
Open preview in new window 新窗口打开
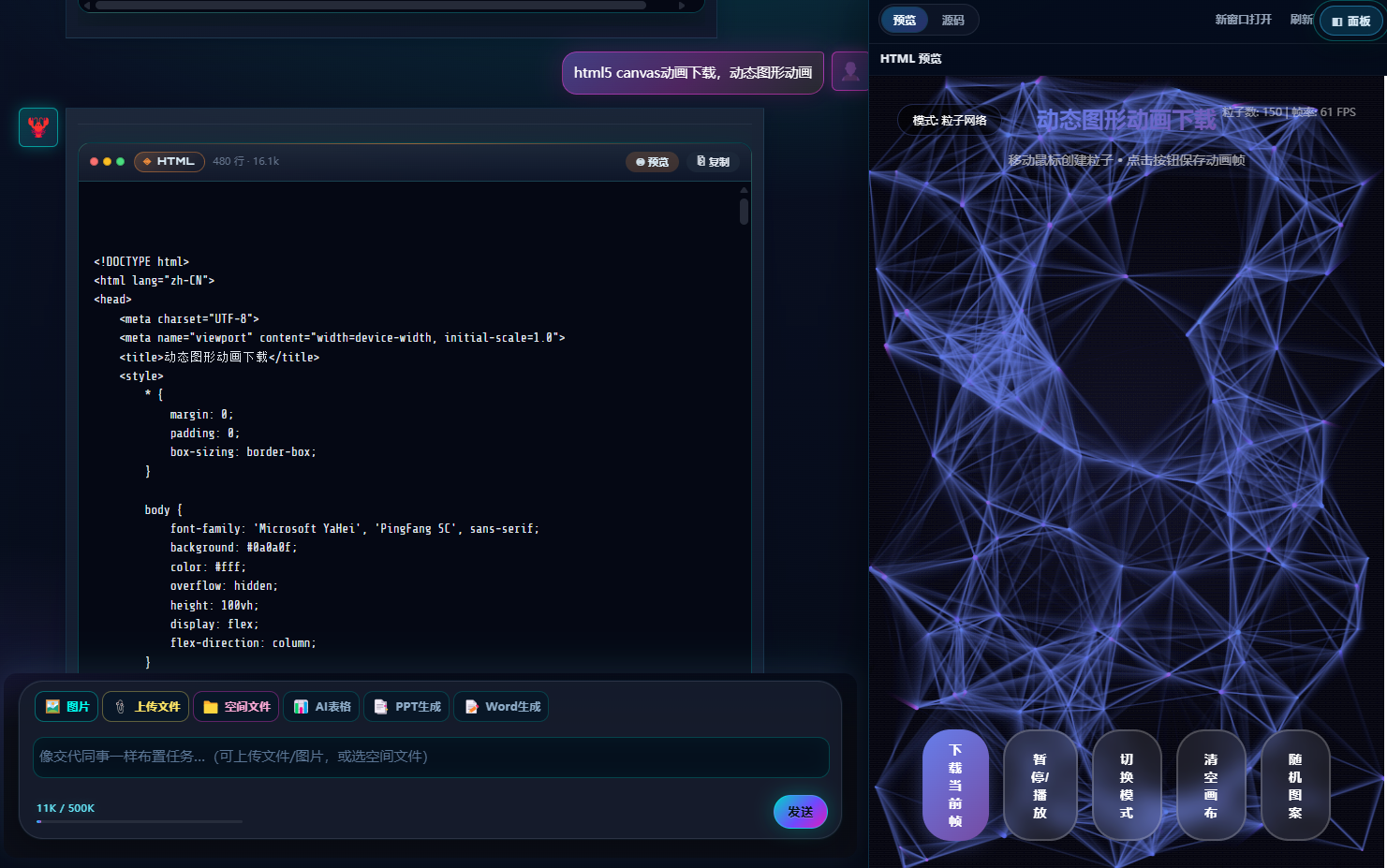click(1243, 20)
